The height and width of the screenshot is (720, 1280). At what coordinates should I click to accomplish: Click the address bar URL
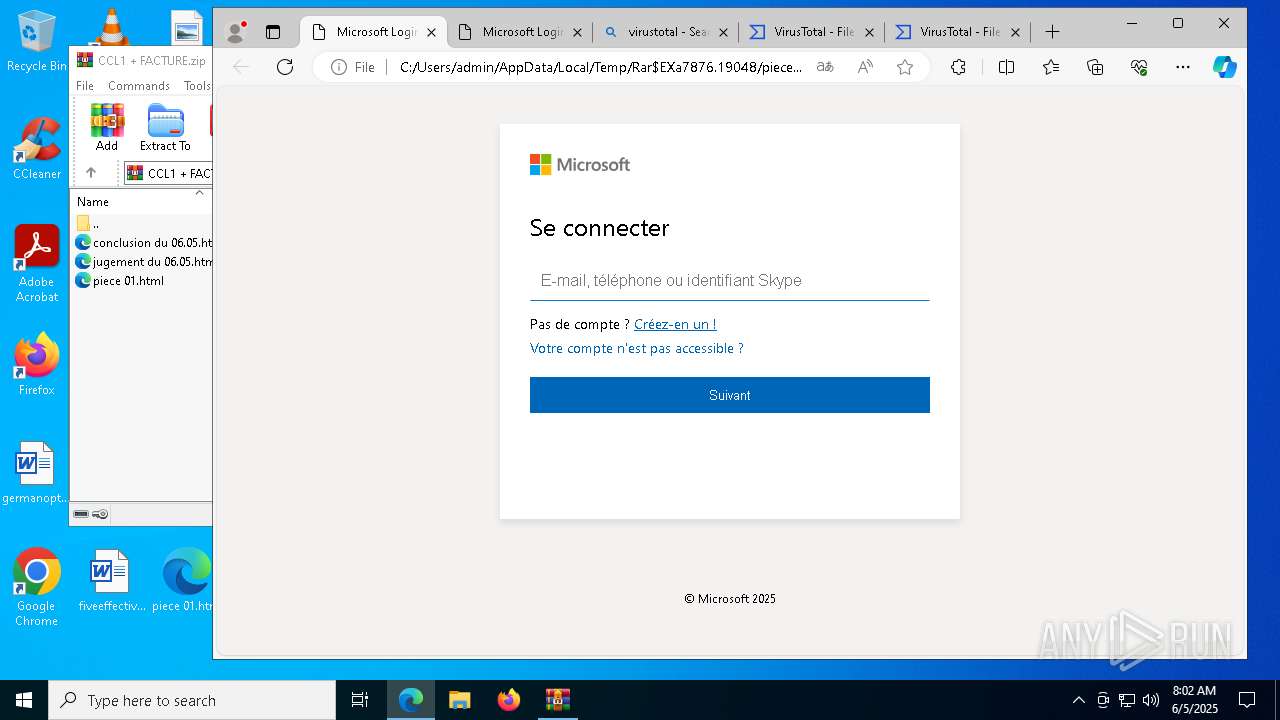(x=600, y=67)
